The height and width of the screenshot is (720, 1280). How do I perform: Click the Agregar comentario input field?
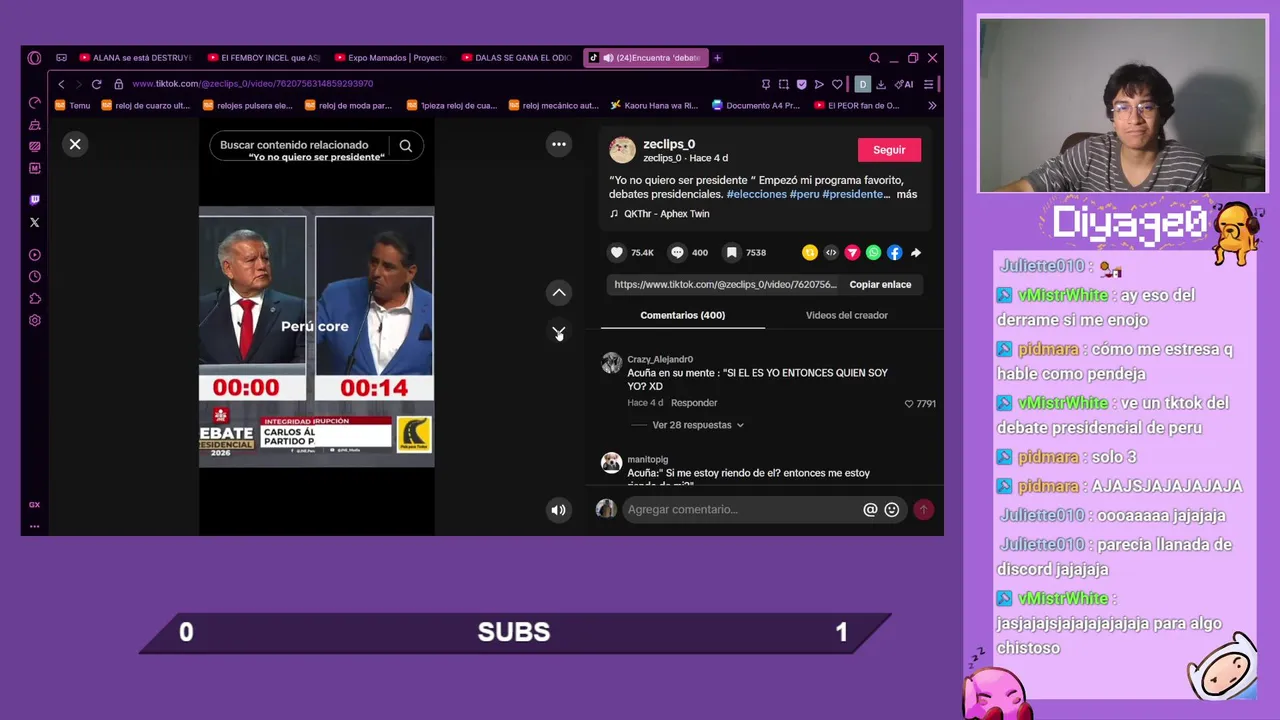click(x=740, y=510)
